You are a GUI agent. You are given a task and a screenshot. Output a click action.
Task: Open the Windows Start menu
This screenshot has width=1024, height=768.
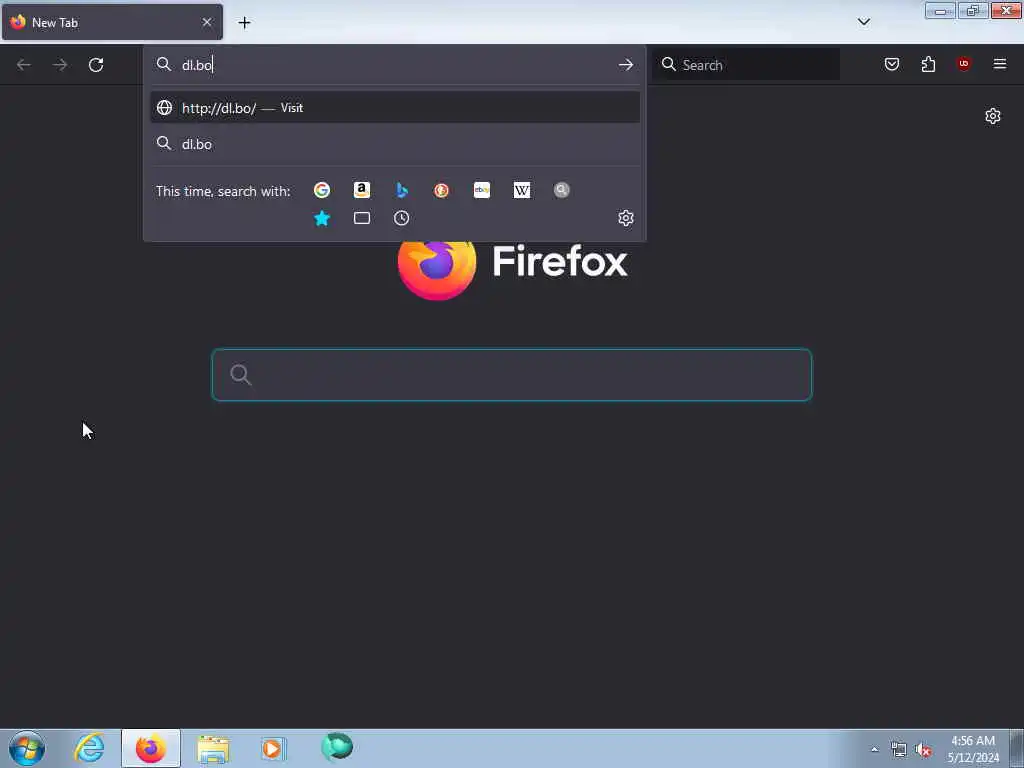click(27, 748)
